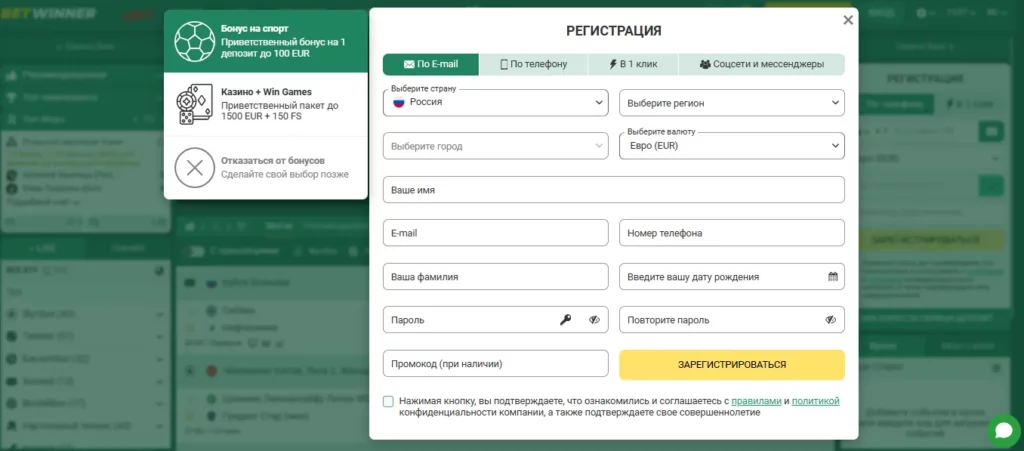The width and height of the screenshot is (1024, 451).
Task: Click the Russia flag in country selector
Action: click(x=397, y=102)
